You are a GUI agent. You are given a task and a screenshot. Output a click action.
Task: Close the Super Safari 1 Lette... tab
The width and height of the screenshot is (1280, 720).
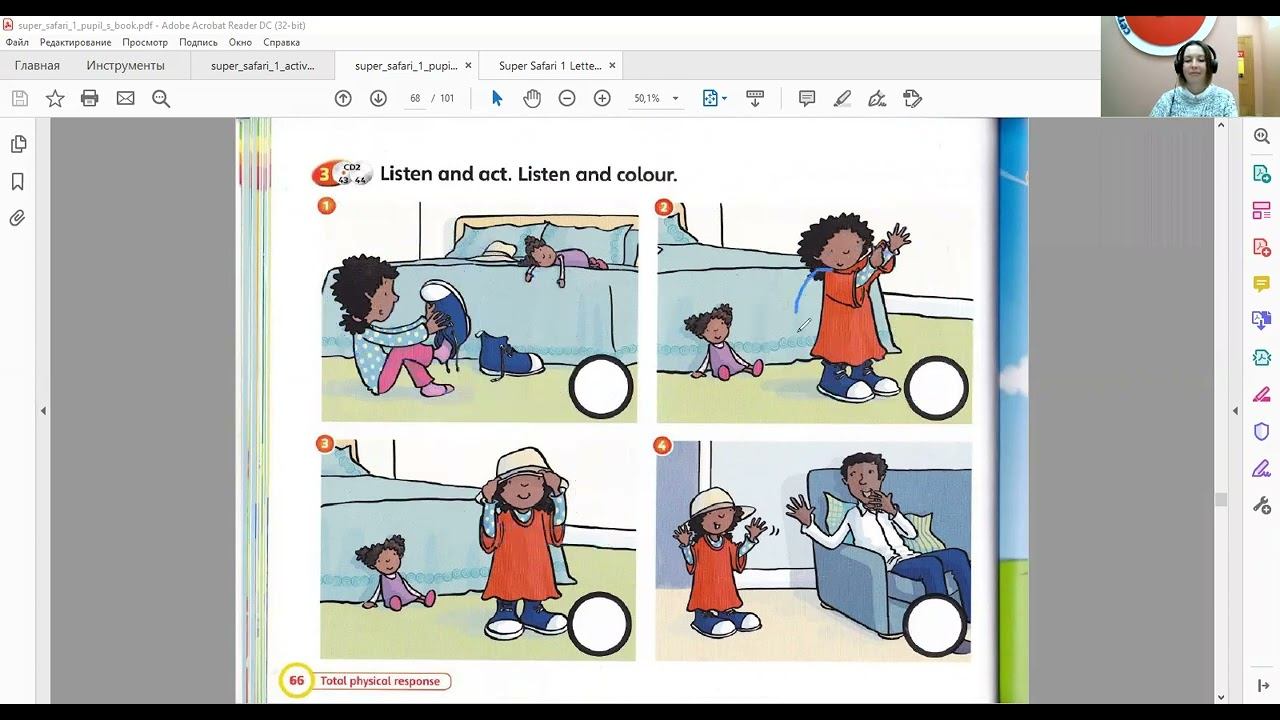(612, 66)
